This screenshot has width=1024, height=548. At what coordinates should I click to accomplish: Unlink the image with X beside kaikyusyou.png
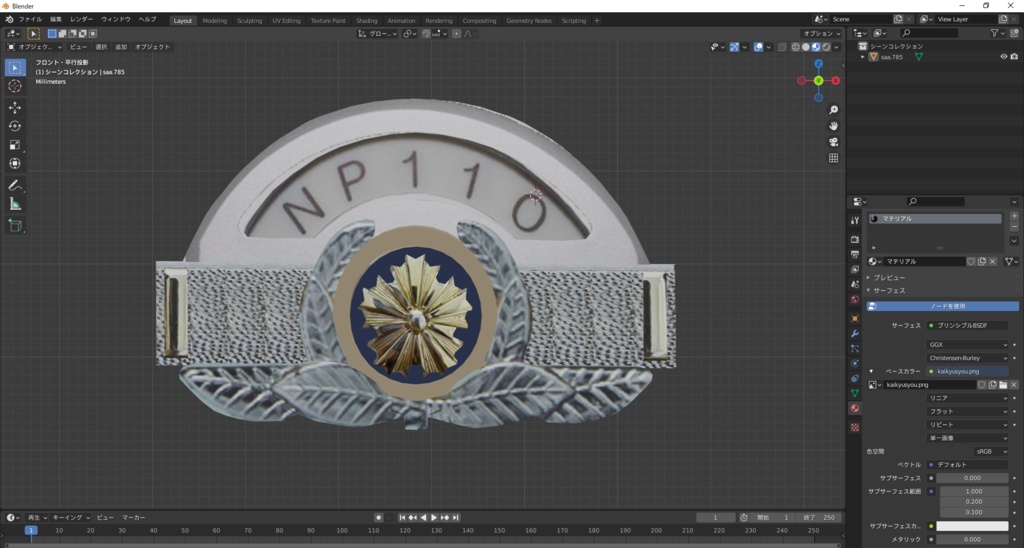click(x=1014, y=385)
